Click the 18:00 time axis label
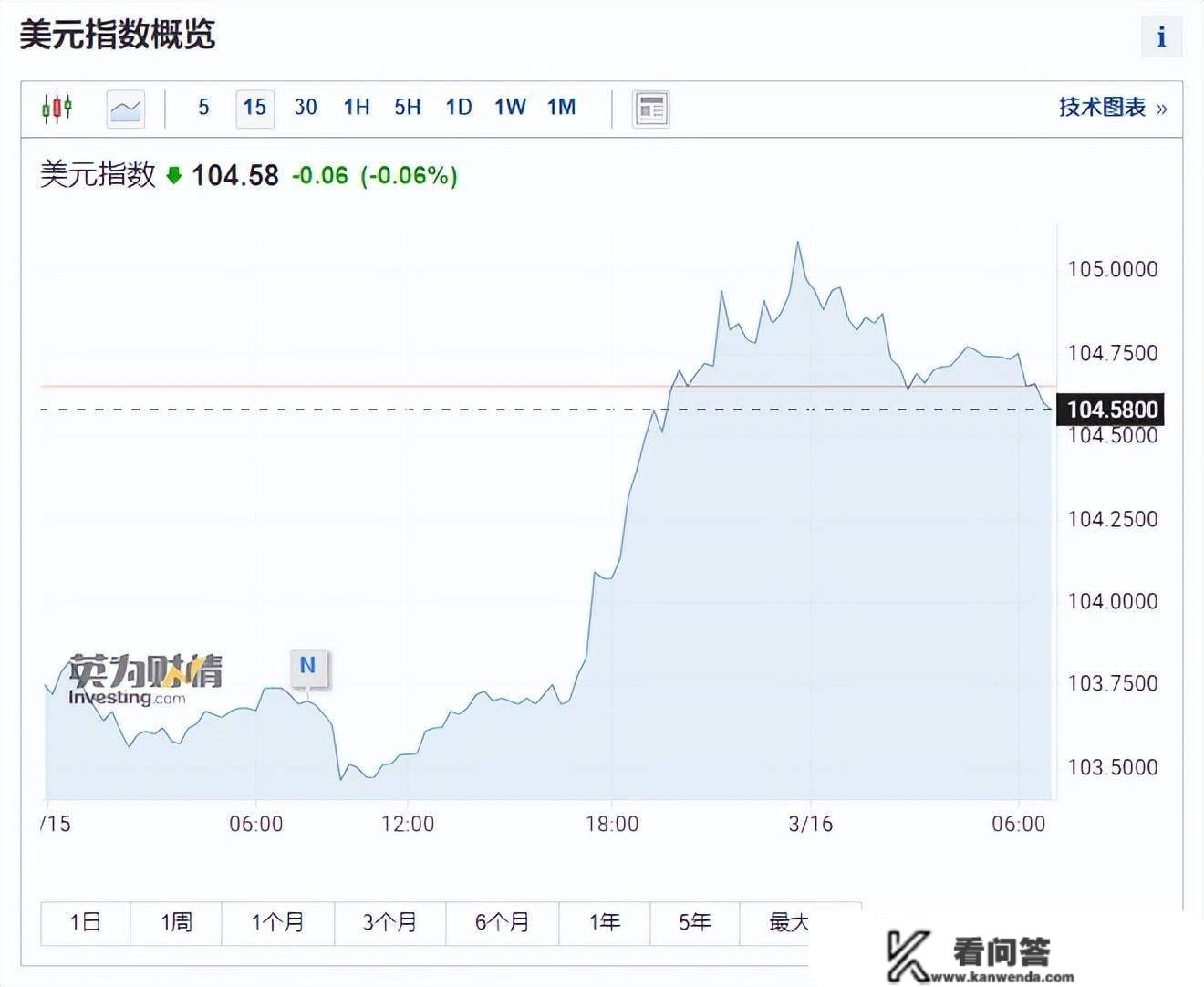 coord(612,824)
